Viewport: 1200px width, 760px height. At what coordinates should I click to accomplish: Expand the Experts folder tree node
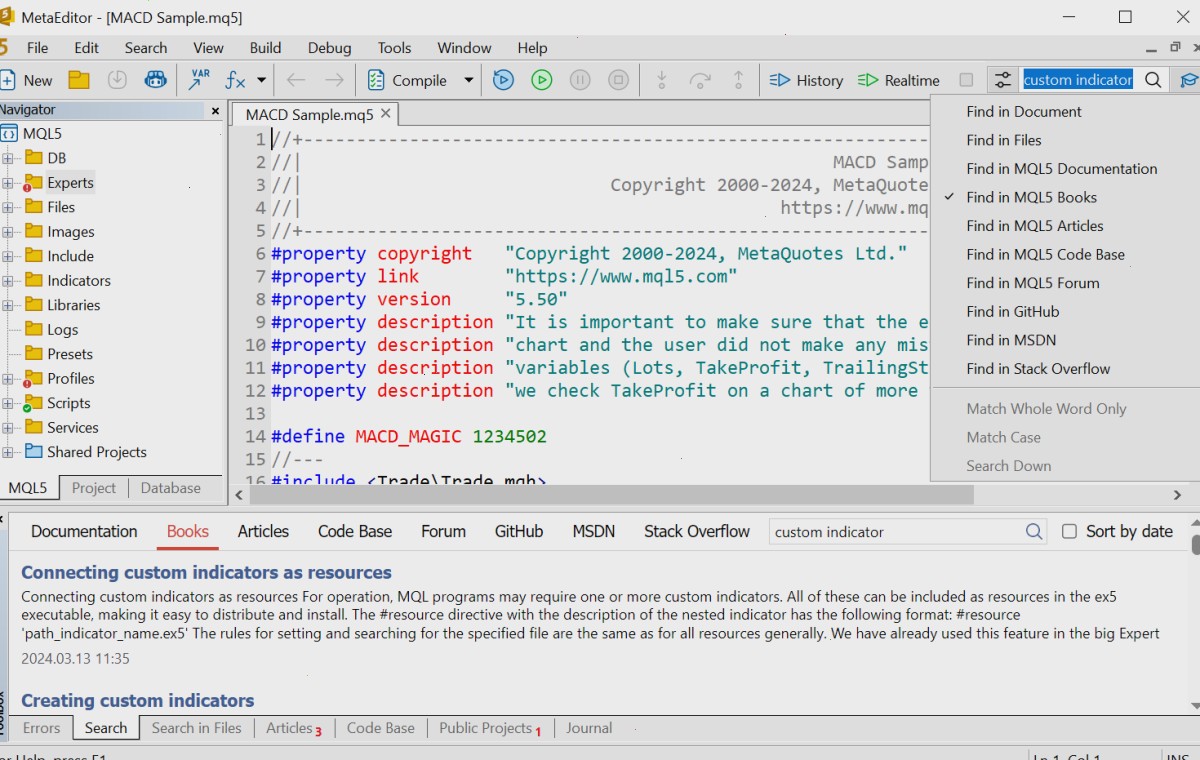8,183
